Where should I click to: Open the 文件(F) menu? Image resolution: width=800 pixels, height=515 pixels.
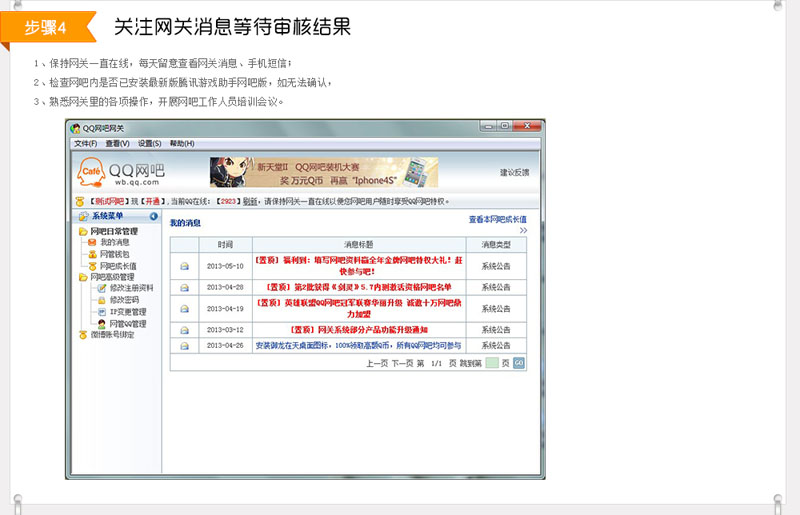click(86, 144)
